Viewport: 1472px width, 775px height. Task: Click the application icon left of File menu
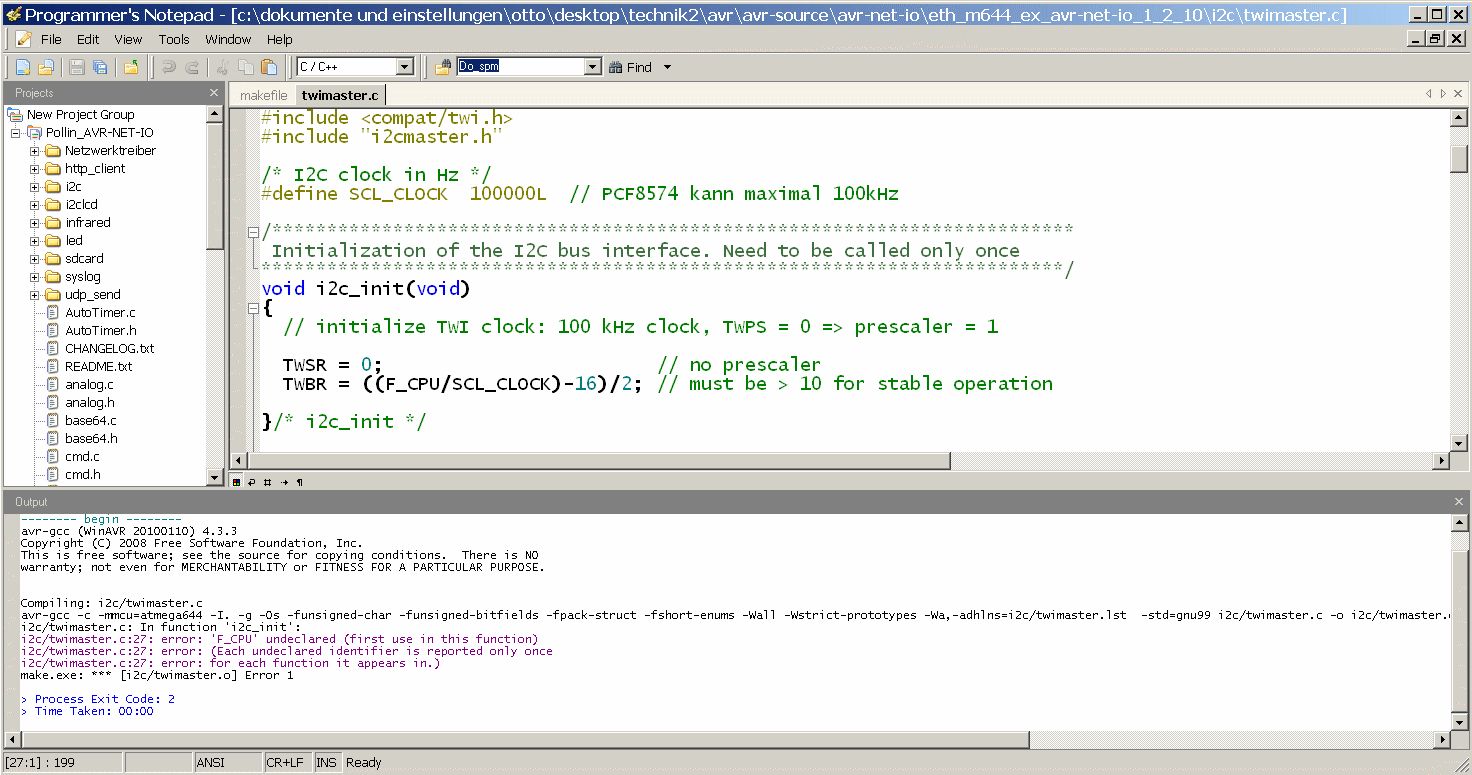[22, 39]
